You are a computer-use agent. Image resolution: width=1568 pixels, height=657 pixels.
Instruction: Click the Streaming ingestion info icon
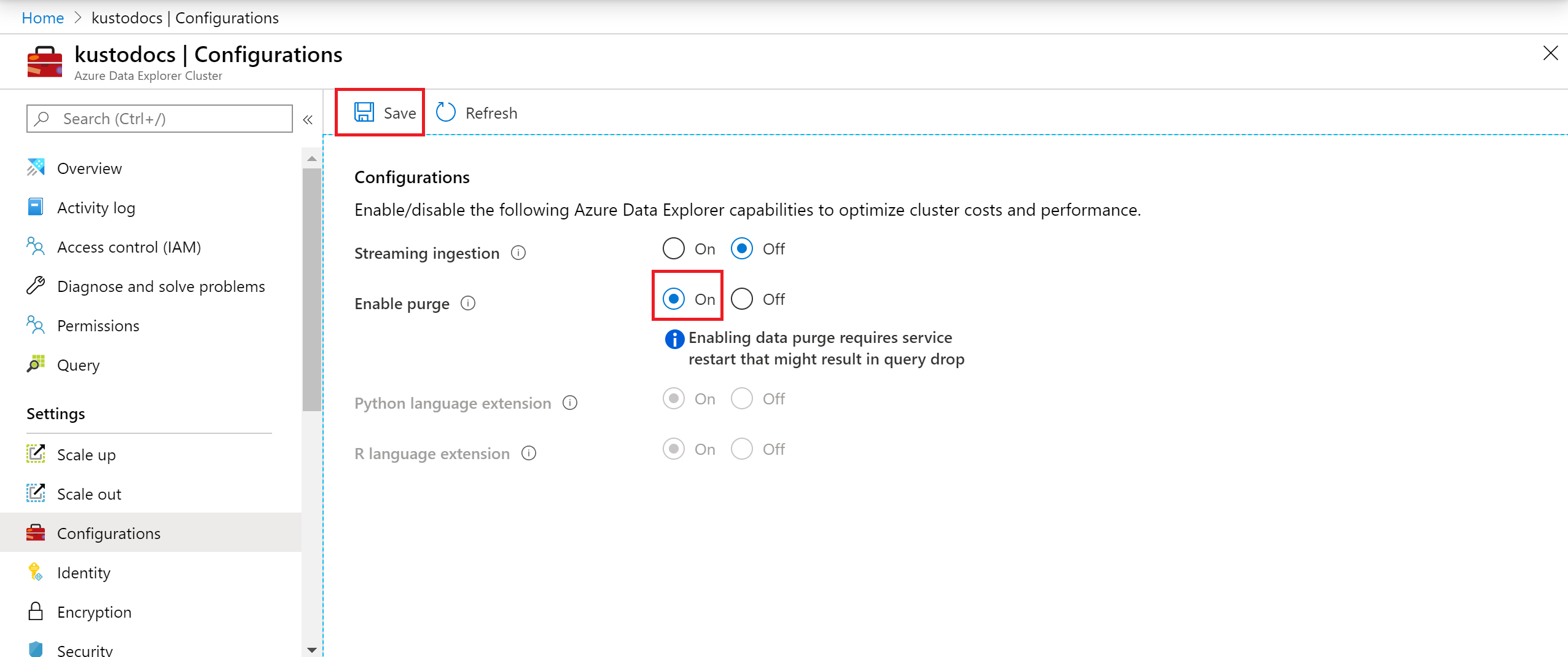click(x=518, y=253)
